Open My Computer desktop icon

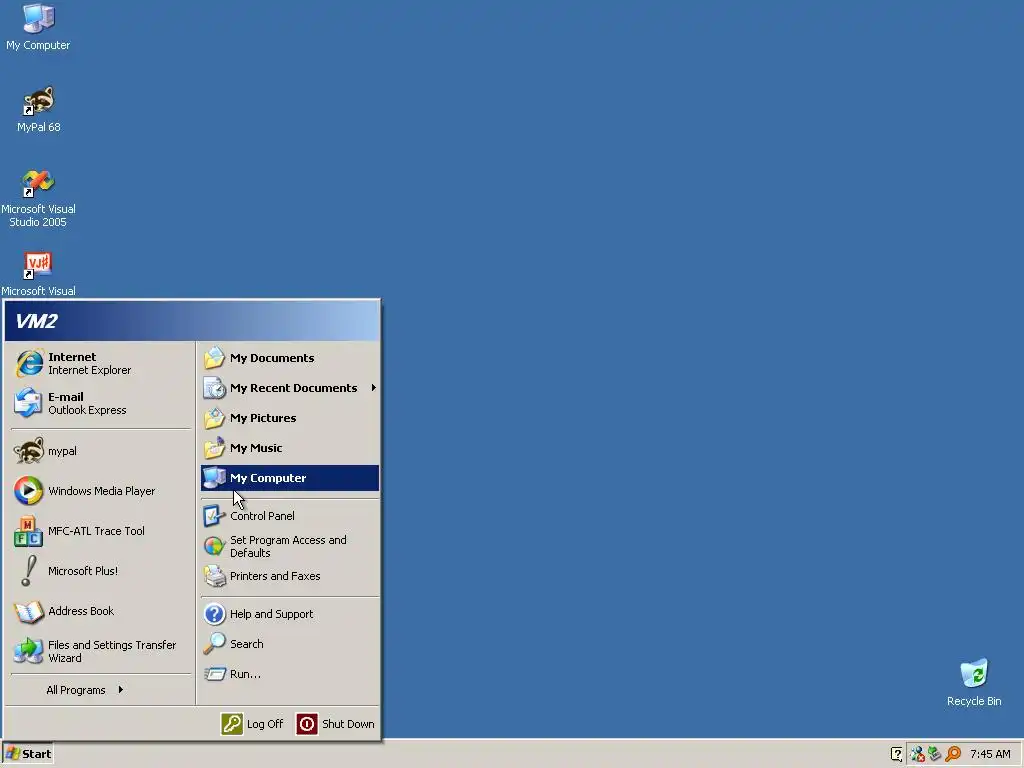[x=38, y=27]
